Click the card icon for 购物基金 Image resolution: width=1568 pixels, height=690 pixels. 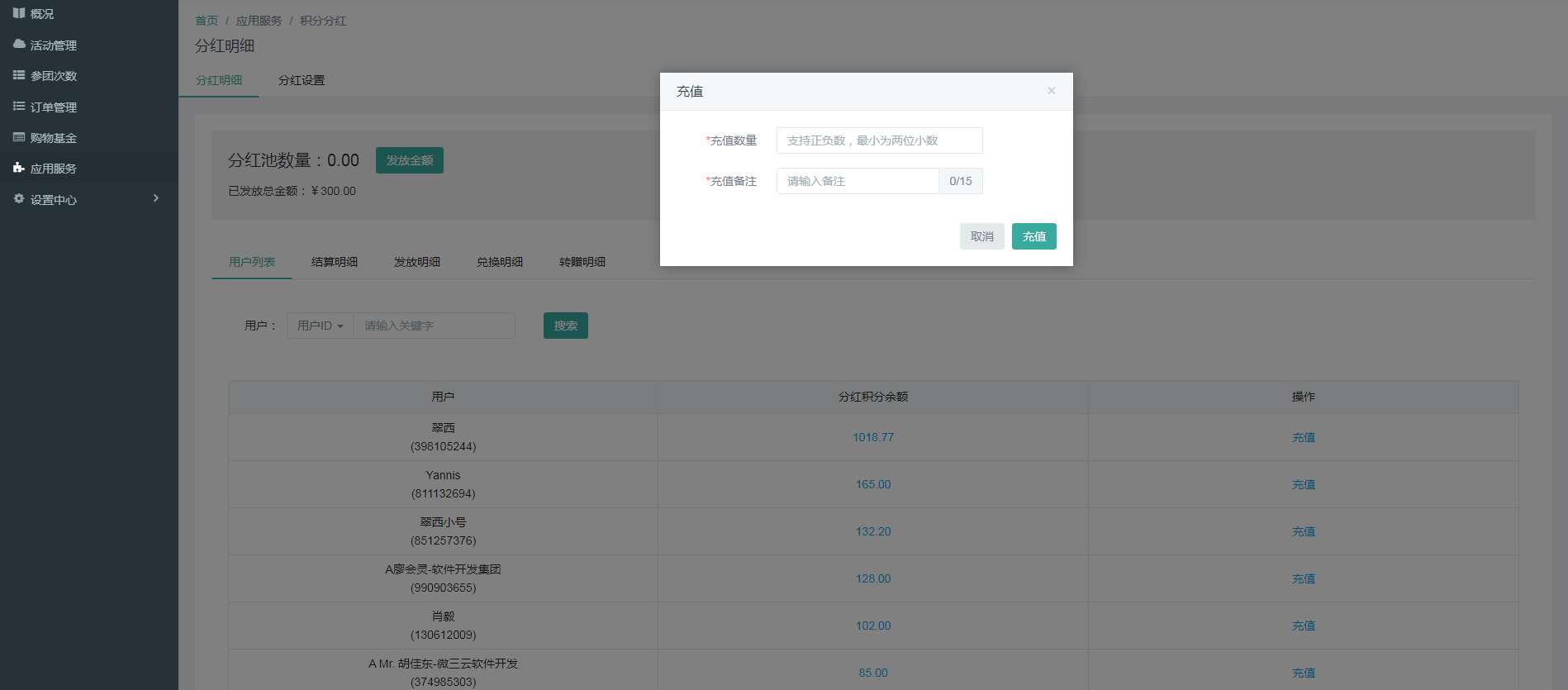click(19, 137)
